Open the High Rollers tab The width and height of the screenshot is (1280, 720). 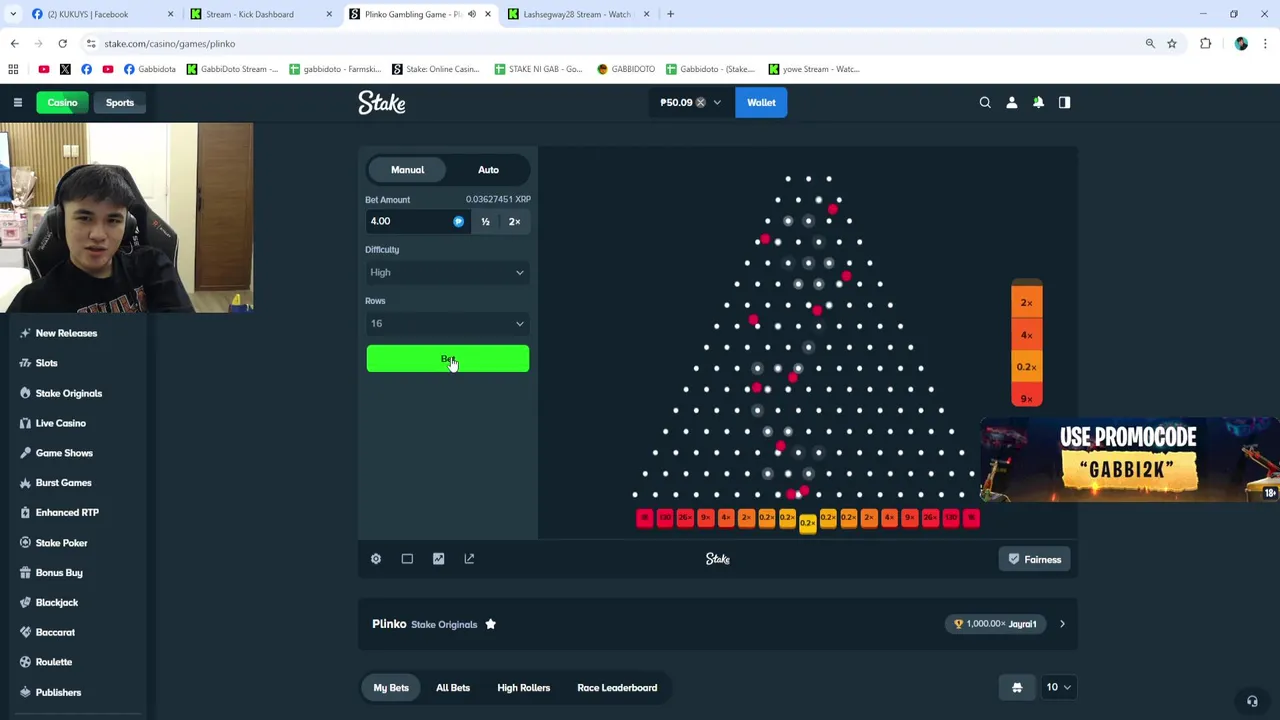524,688
